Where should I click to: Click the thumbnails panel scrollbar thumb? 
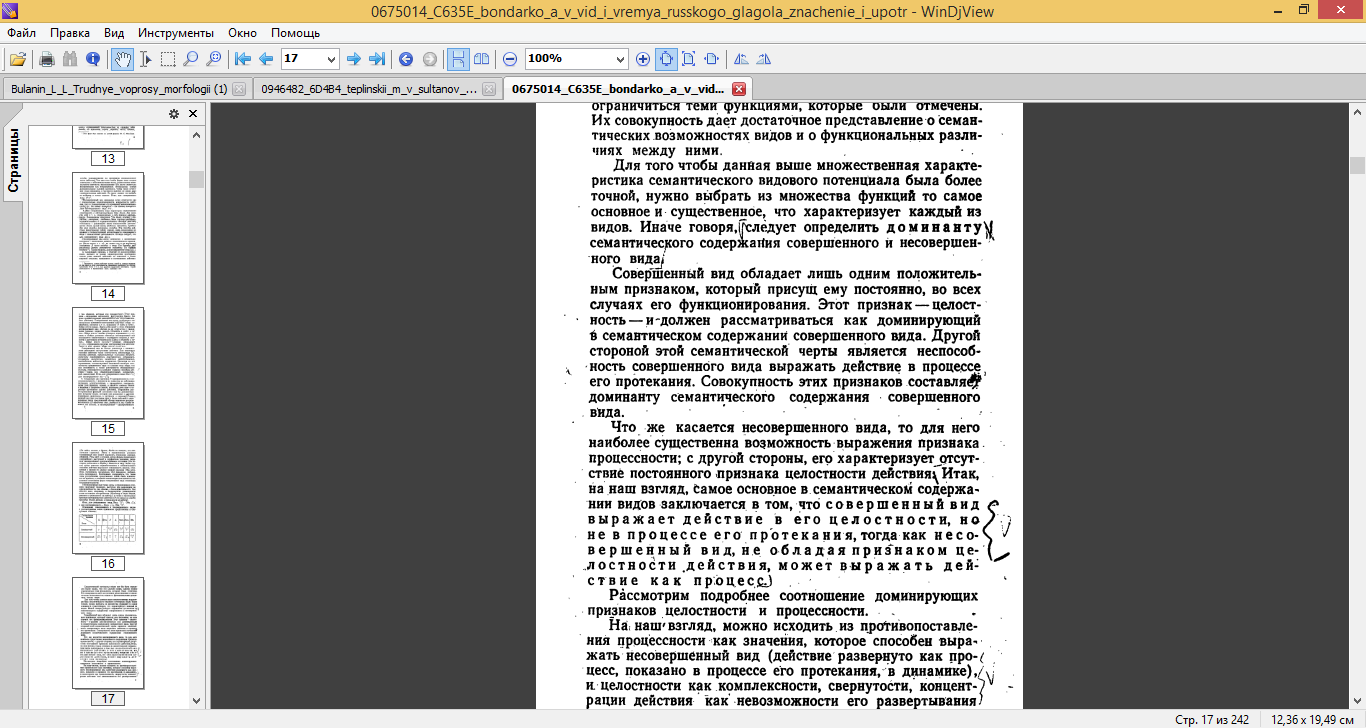tap(196, 179)
